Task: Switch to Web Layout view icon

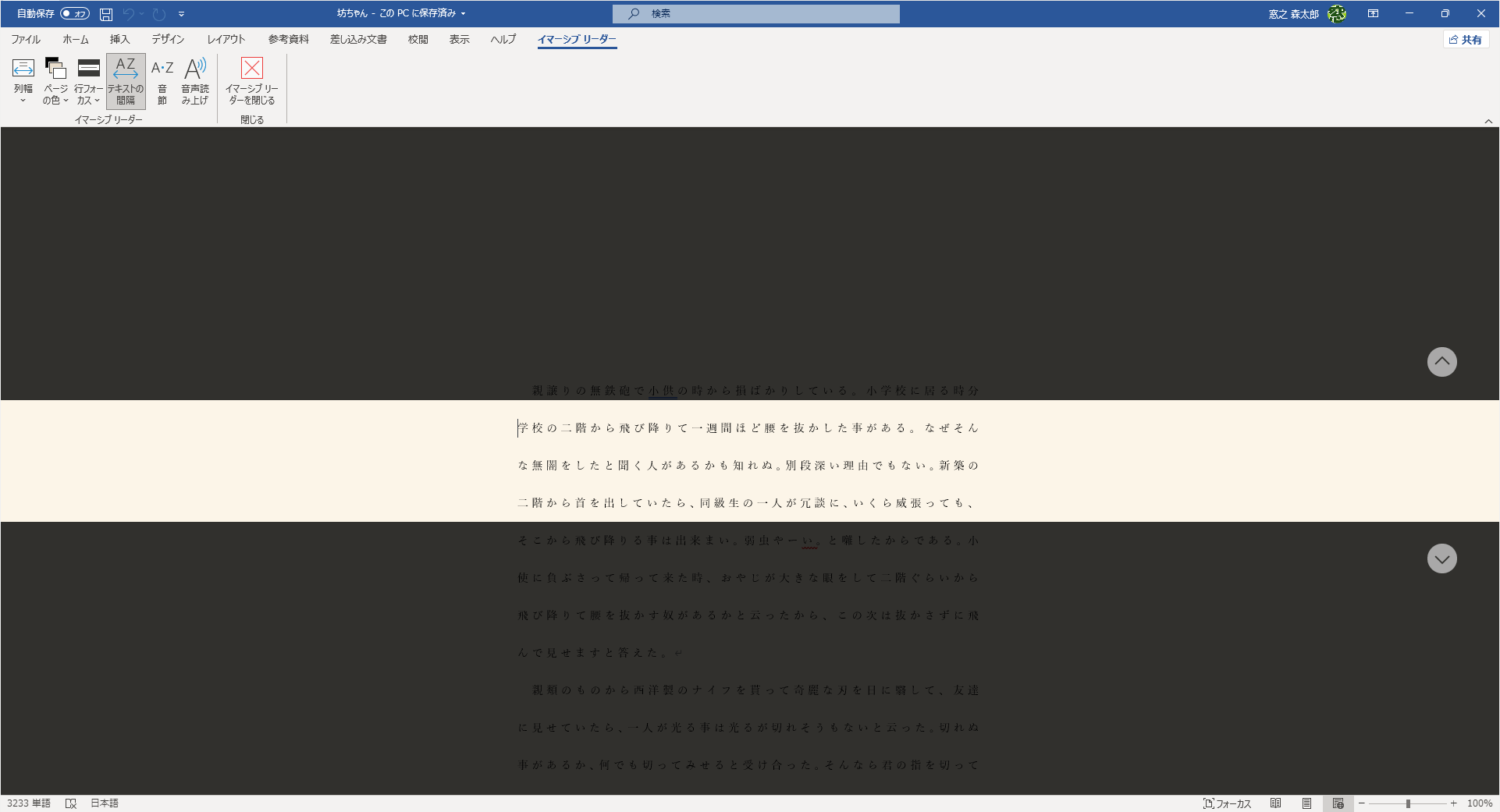Action: pos(1338,803)
